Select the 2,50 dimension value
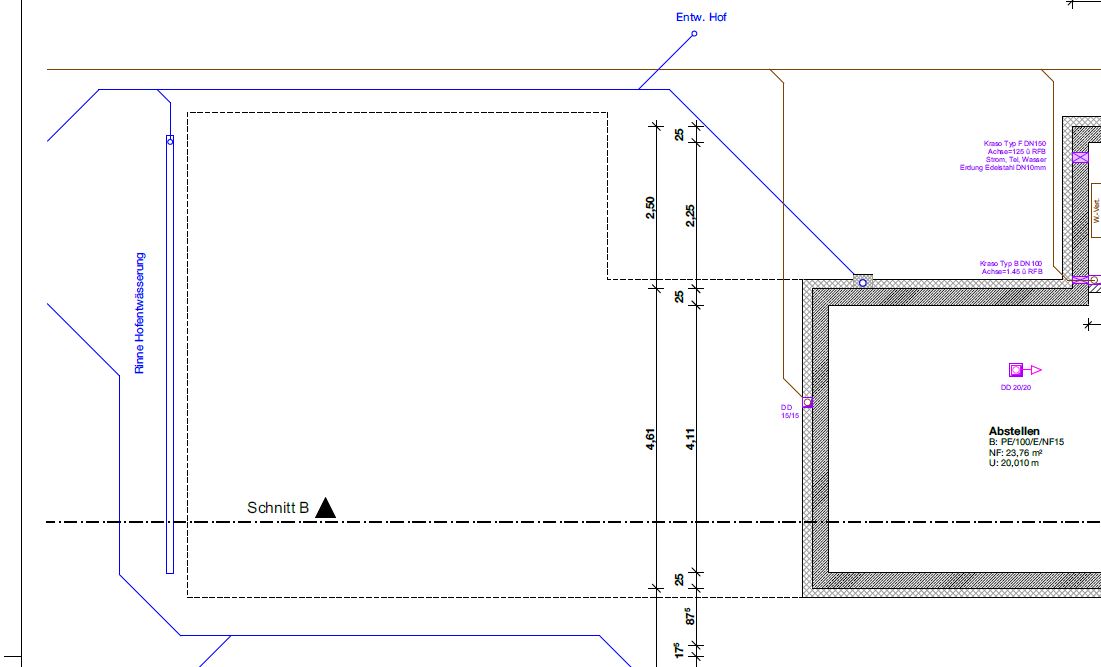1101x667 pixels. 651,207
